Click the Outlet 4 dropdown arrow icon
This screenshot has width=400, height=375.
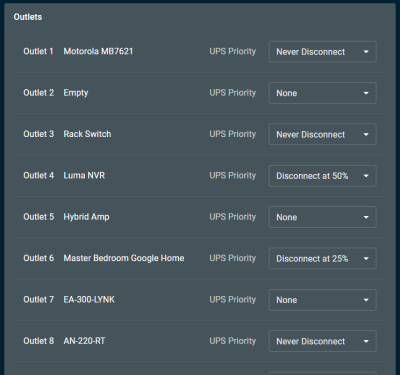[x=366, y=176]
